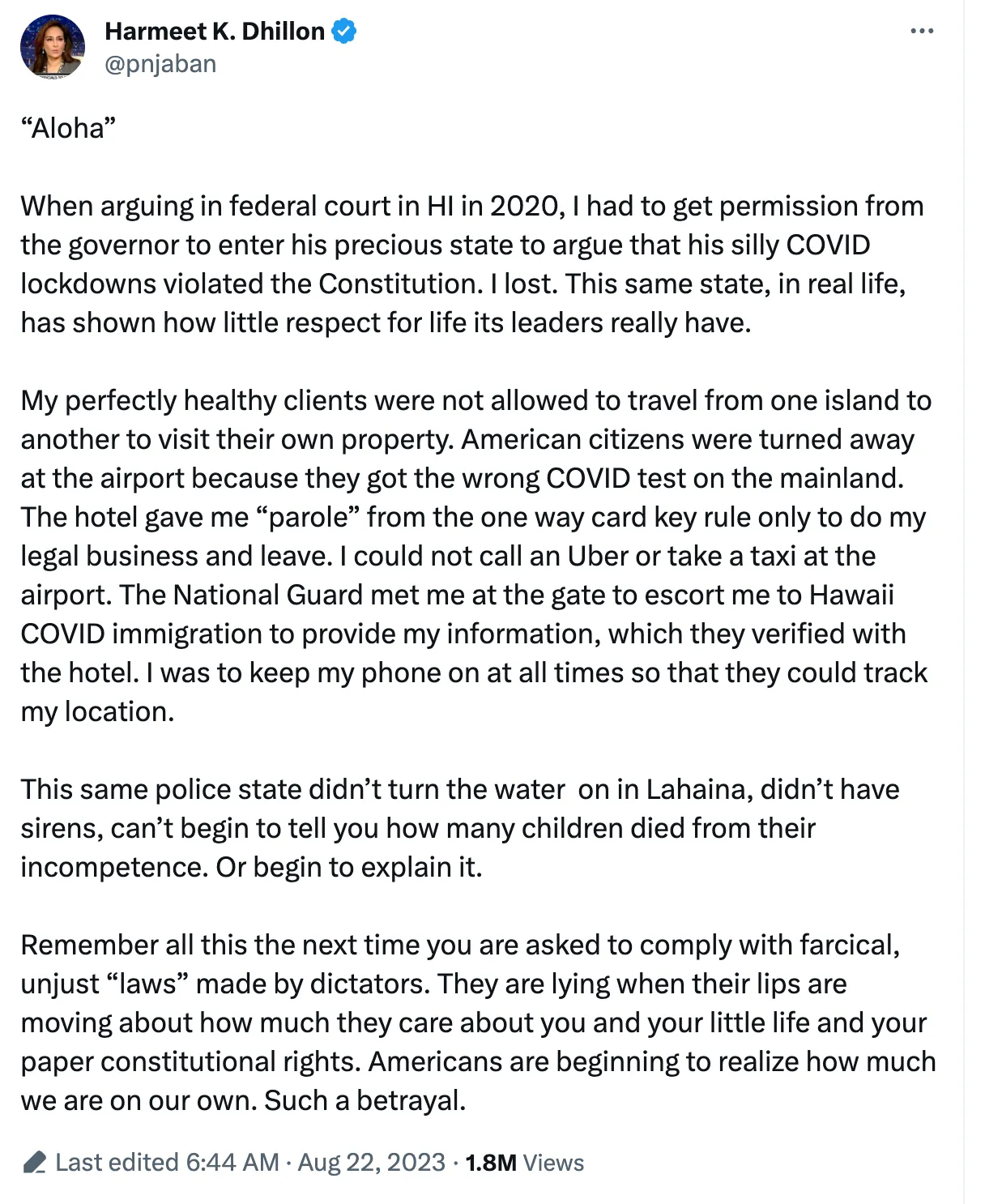Open the three-dot more options menu
Image resolution: width=985 pixels, height=1204 pixels.
point(922,32)
